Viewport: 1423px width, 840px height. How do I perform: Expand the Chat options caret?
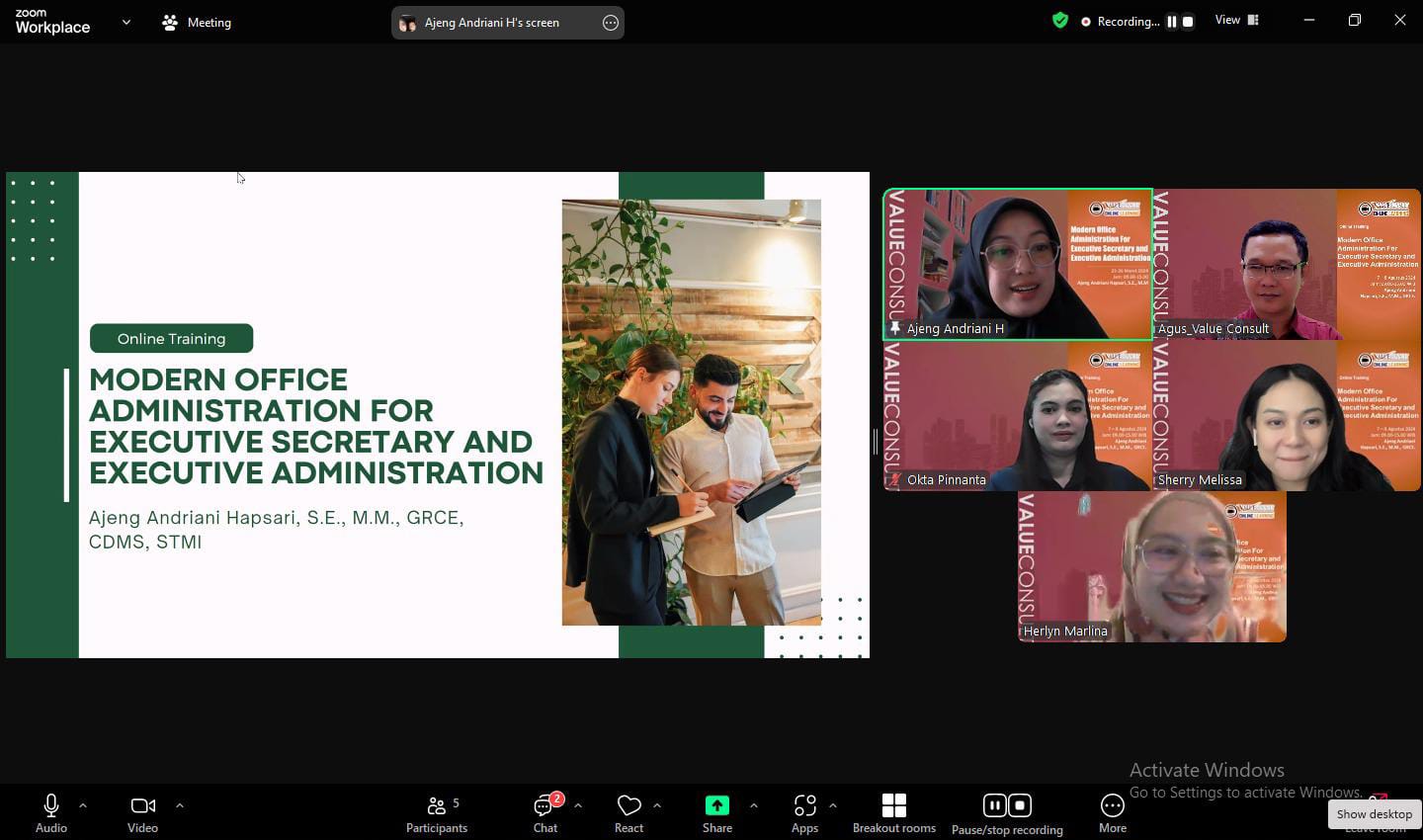(577, 805)
